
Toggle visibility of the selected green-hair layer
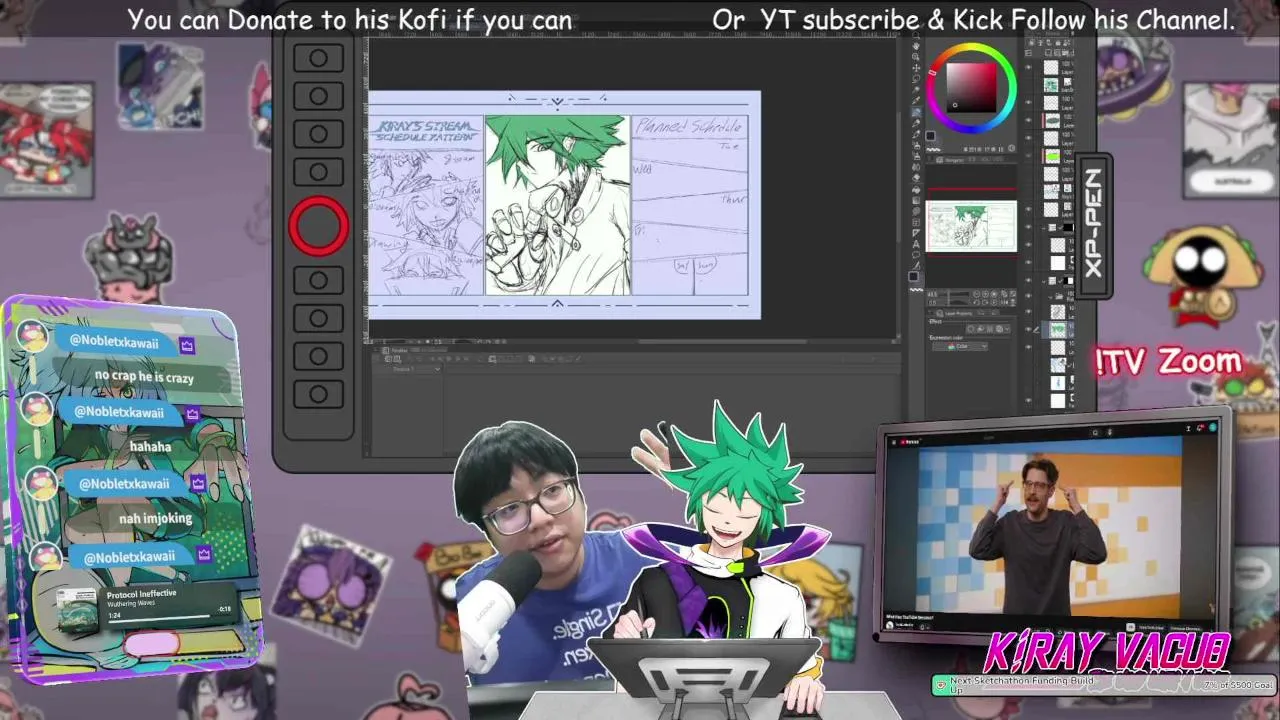click(1028, 329)
